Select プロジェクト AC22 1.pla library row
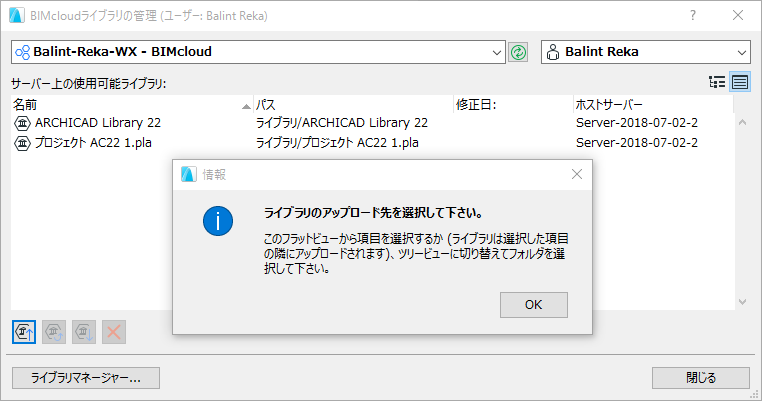The image size is (762, 401). [372, 143]
